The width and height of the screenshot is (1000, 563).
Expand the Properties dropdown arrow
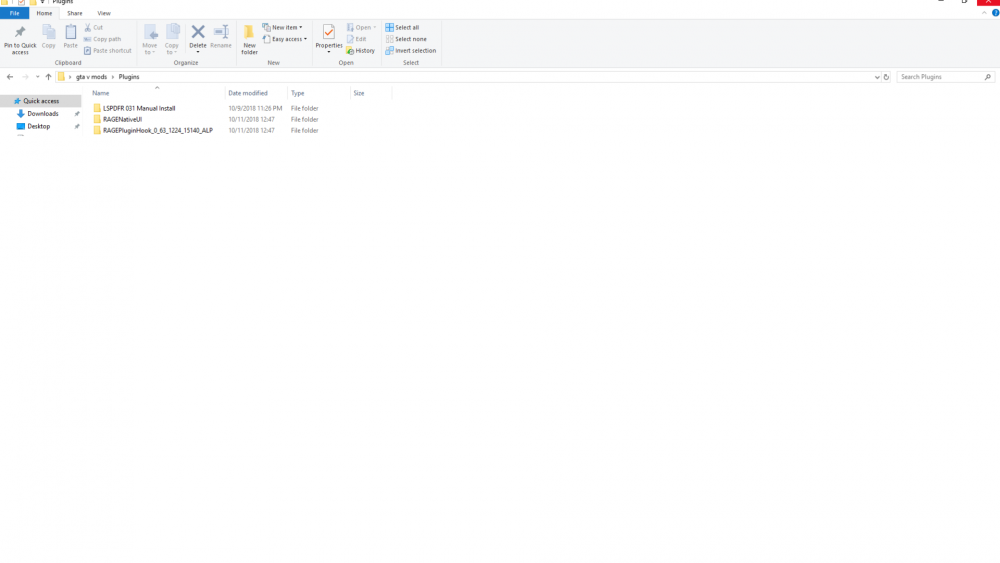click(328, 52)
